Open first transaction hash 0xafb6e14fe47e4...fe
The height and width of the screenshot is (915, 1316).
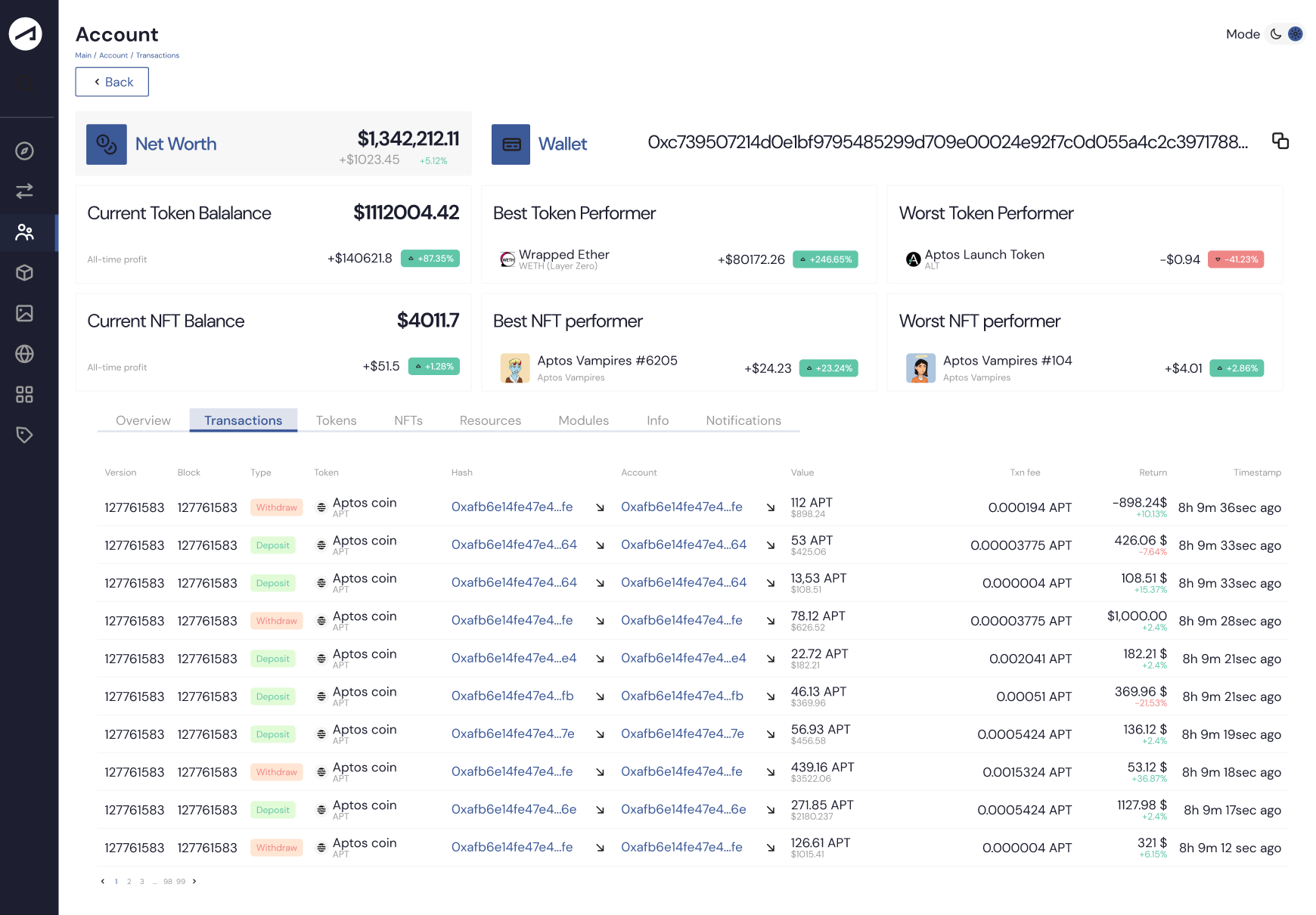511,507
